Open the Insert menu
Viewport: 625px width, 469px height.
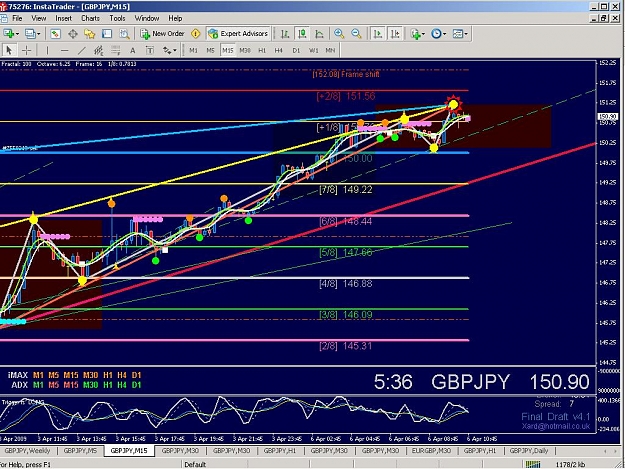pyautogui.click(x=63, y=18)
